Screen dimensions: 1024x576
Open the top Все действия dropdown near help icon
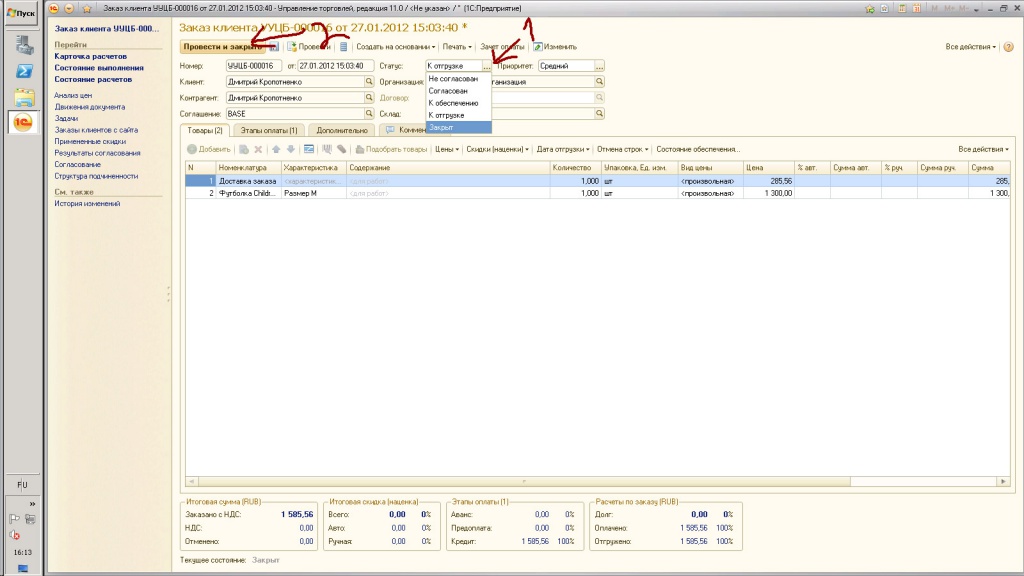click(x=970, y=47)
